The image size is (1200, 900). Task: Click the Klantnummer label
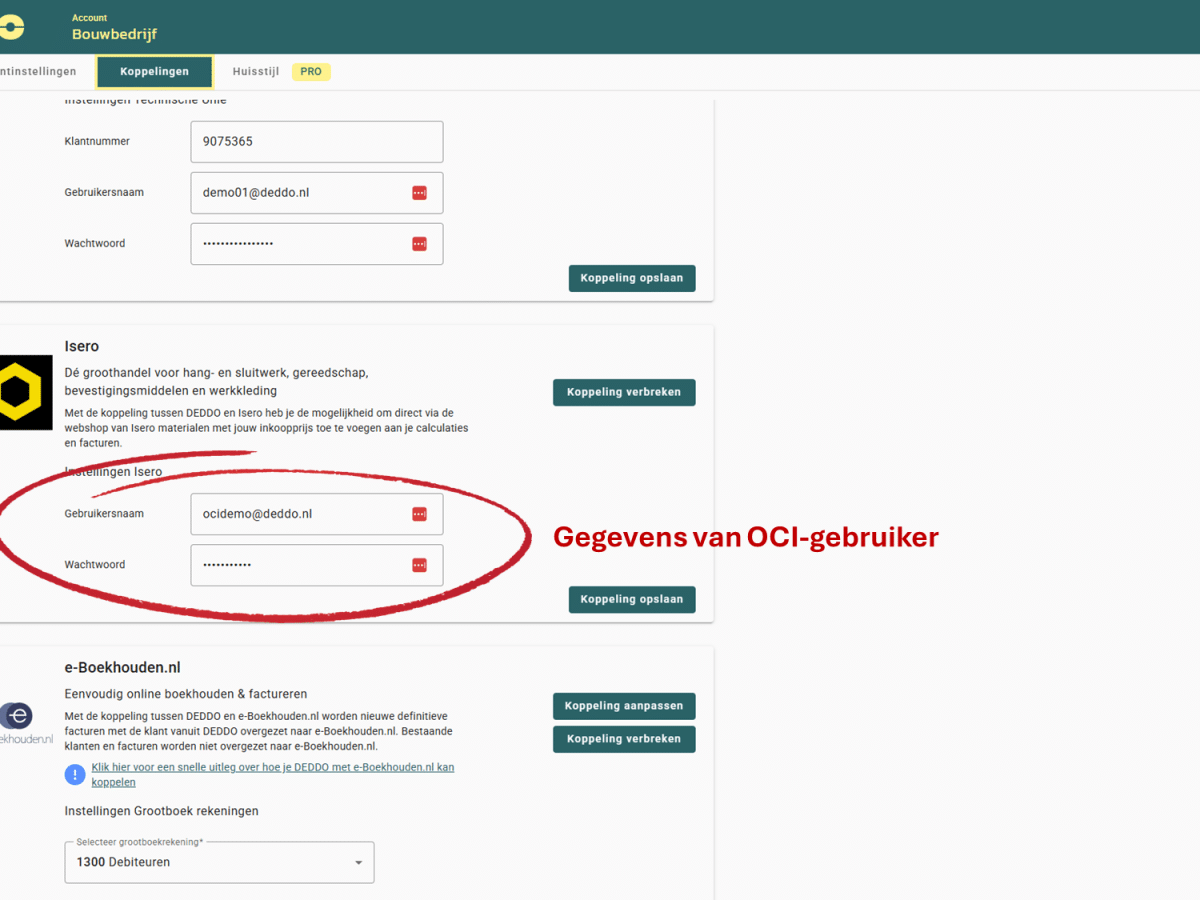coord(97,142)
